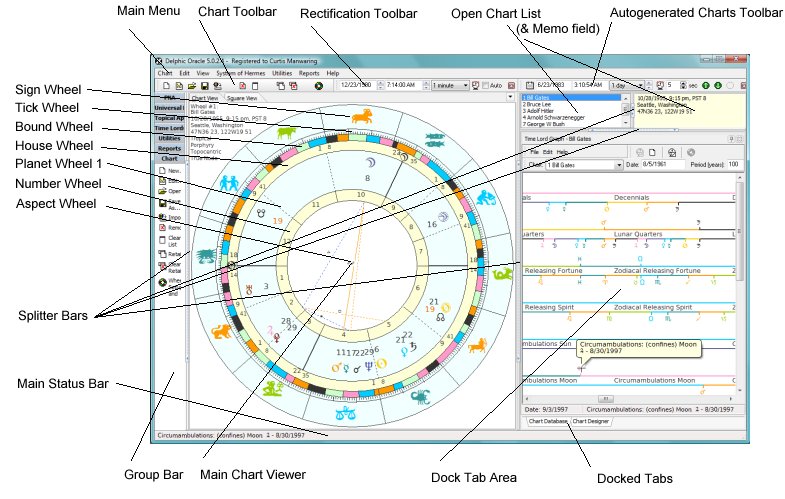Click the Period (years) field showing 100
This screenshot has height=499, width=785.
[x=734, y=164]
